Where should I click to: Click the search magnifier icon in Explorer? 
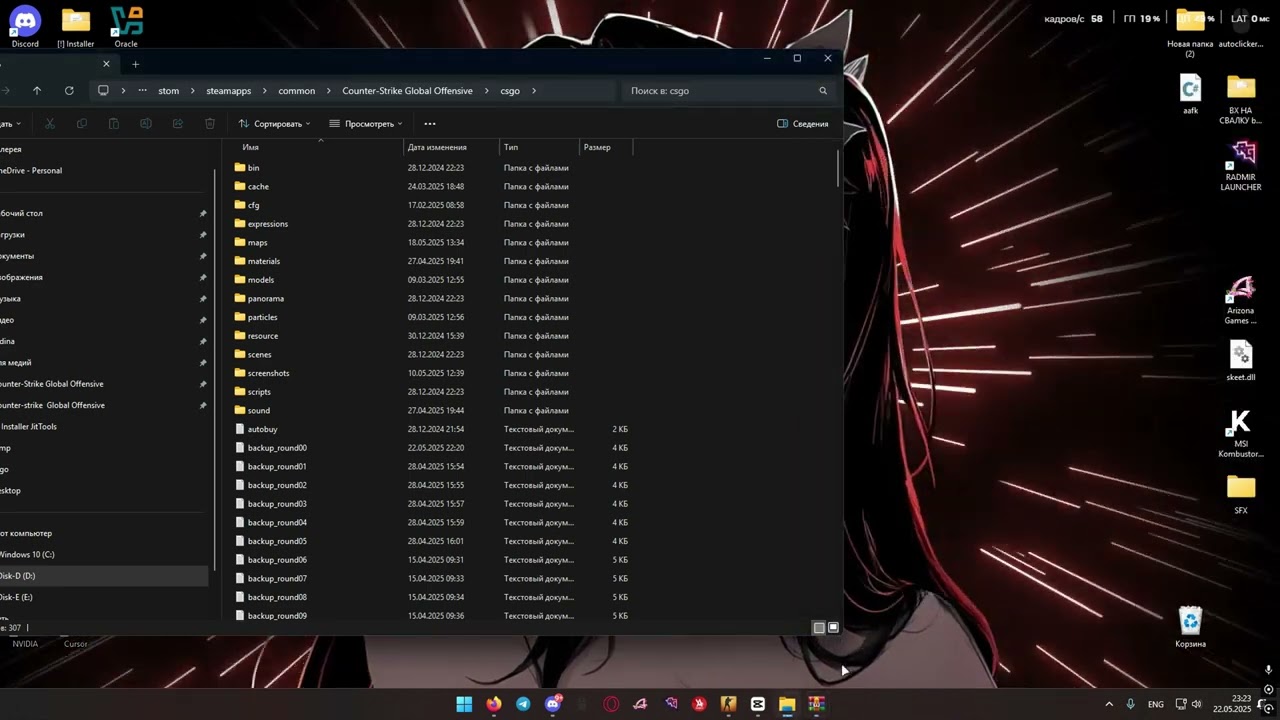point(823,91)
